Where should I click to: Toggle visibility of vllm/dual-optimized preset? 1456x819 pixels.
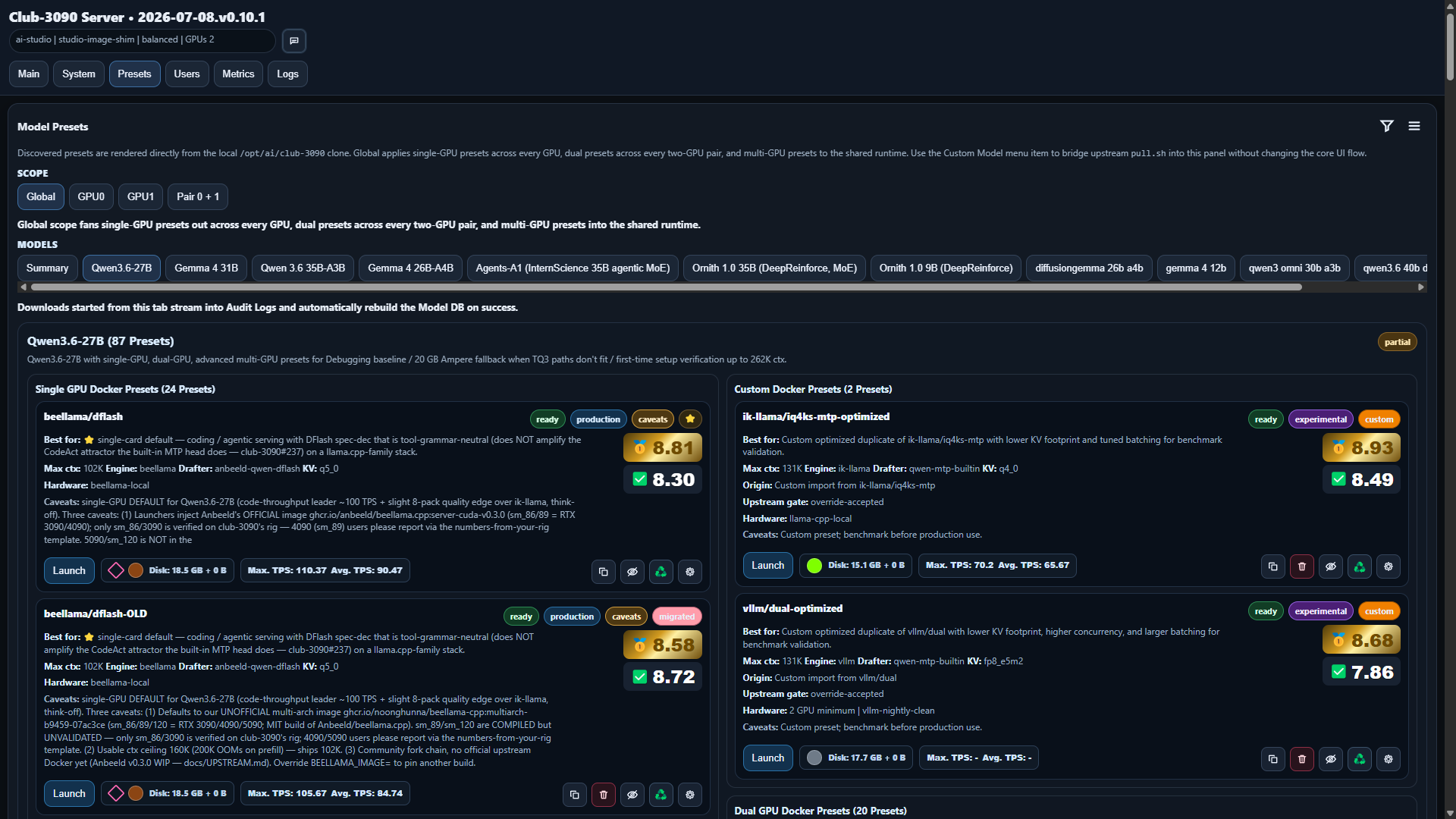click(x=1331, y=759)
